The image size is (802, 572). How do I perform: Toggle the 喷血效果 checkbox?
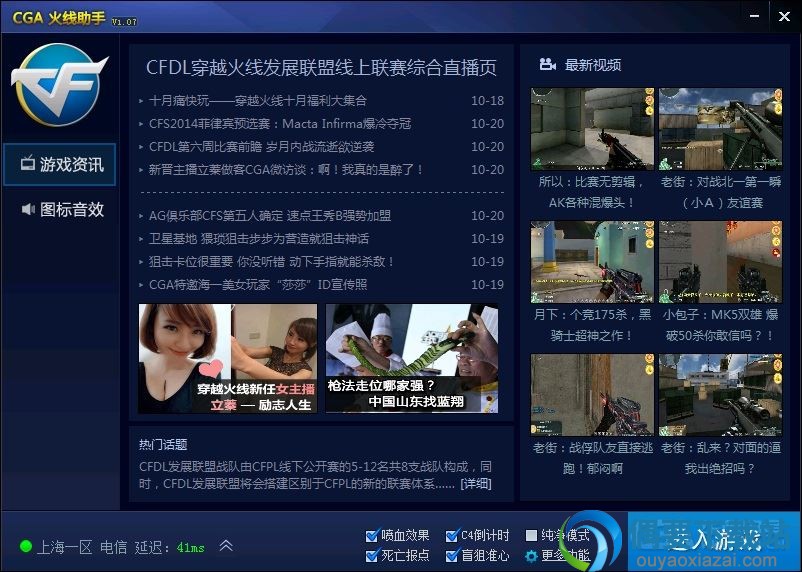[372, 536]
